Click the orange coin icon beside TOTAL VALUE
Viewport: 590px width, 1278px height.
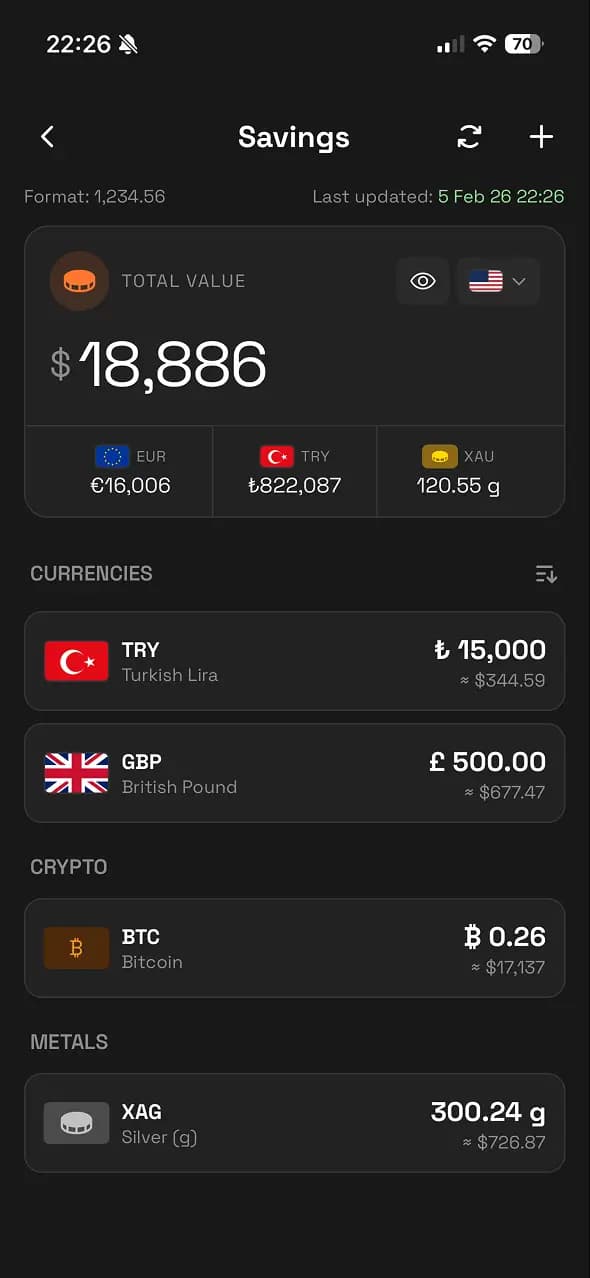(78, 281)
